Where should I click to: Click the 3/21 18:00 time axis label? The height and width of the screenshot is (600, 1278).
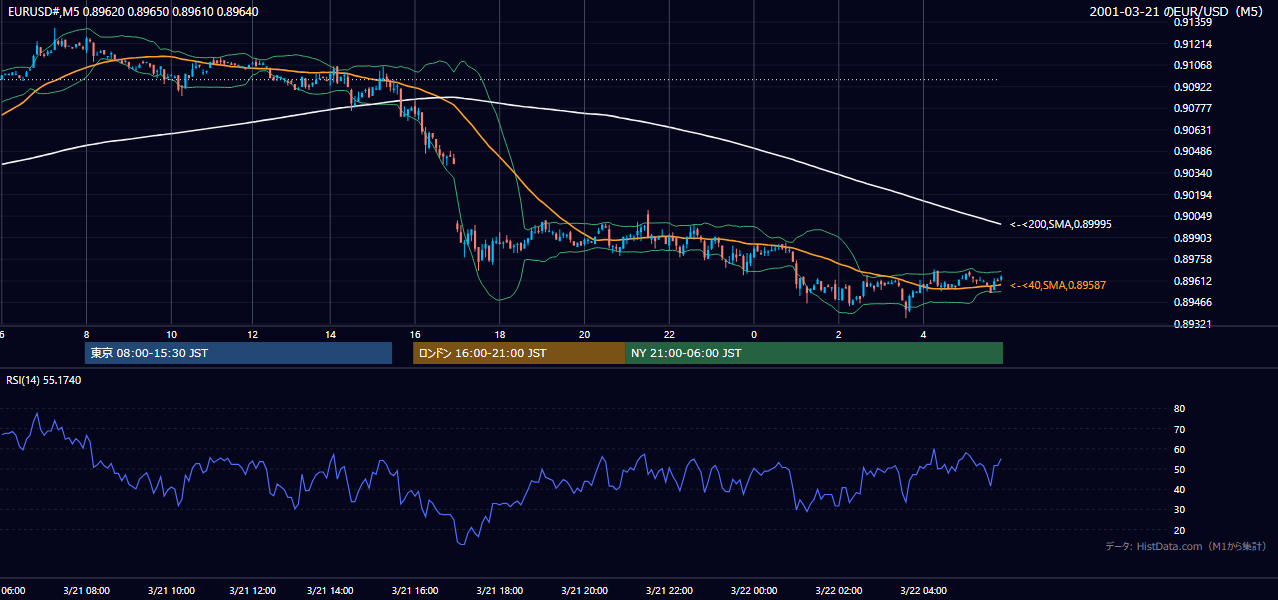tap(500, 591)
